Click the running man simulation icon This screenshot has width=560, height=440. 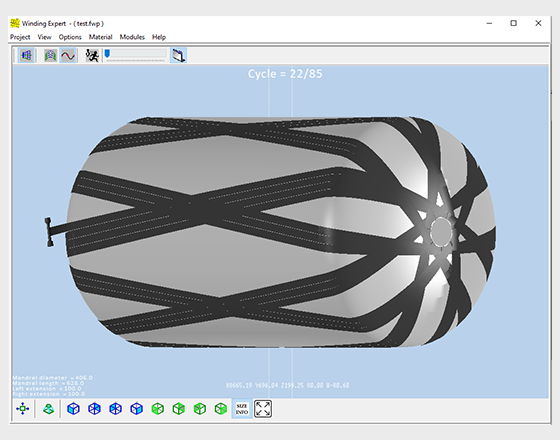(x=92, y=55)
